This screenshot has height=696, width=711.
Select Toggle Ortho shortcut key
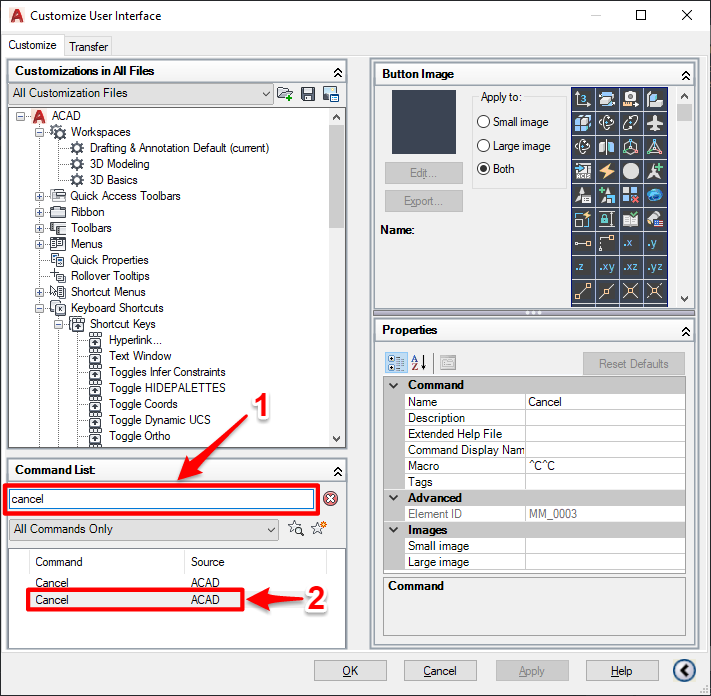click(140, 436)
